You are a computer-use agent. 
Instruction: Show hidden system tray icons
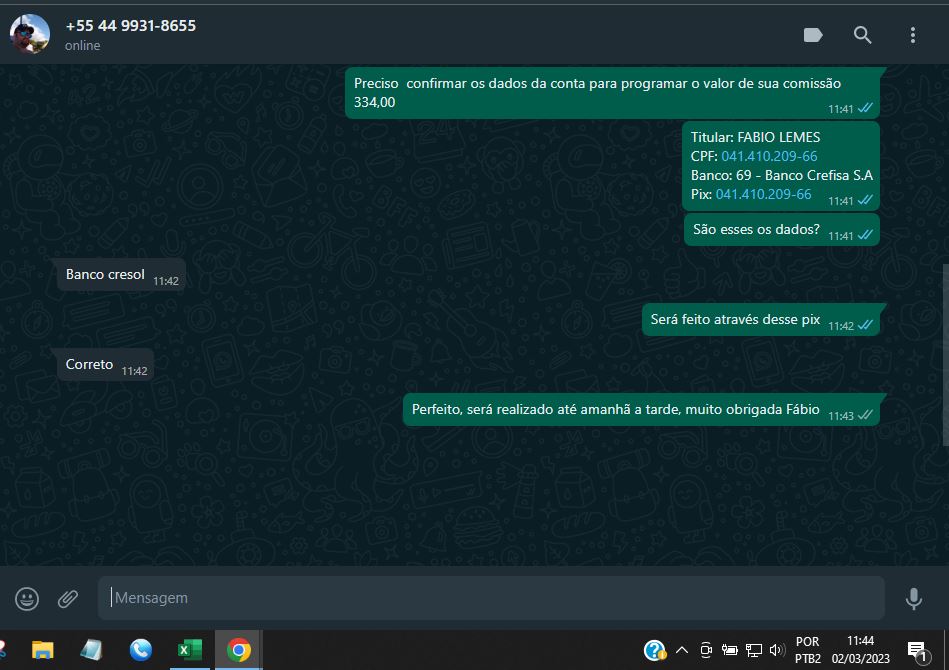(682, 650)
